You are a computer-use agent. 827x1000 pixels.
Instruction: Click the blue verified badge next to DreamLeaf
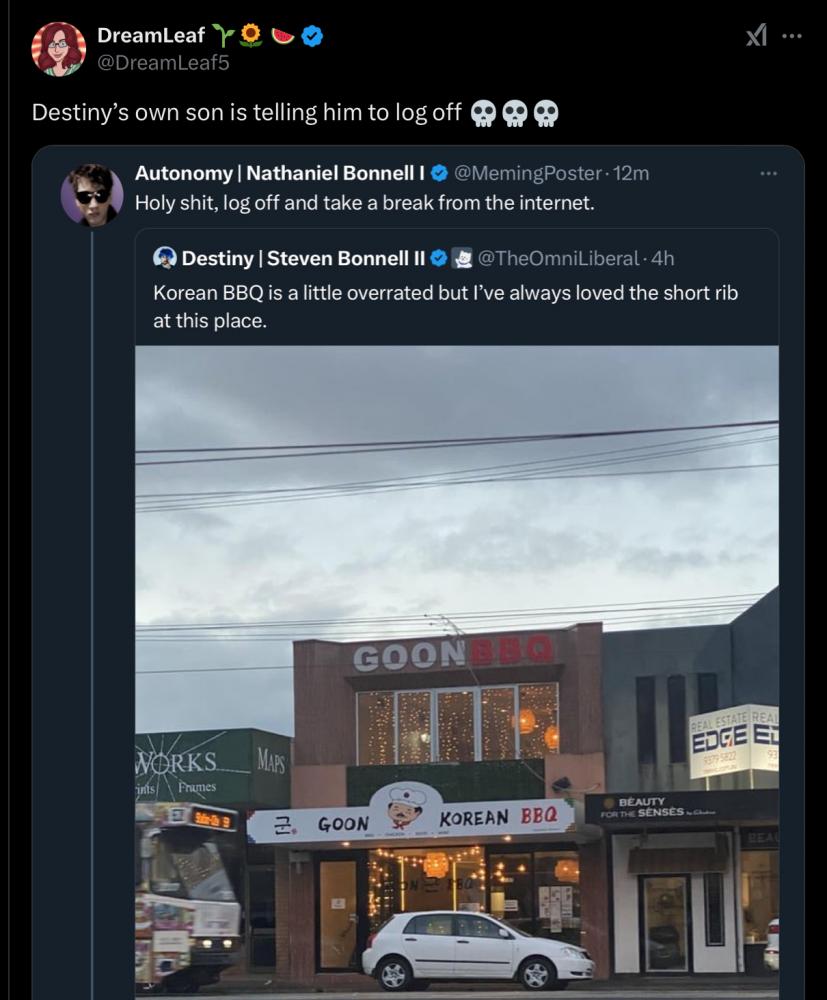(x=312, y=36)
